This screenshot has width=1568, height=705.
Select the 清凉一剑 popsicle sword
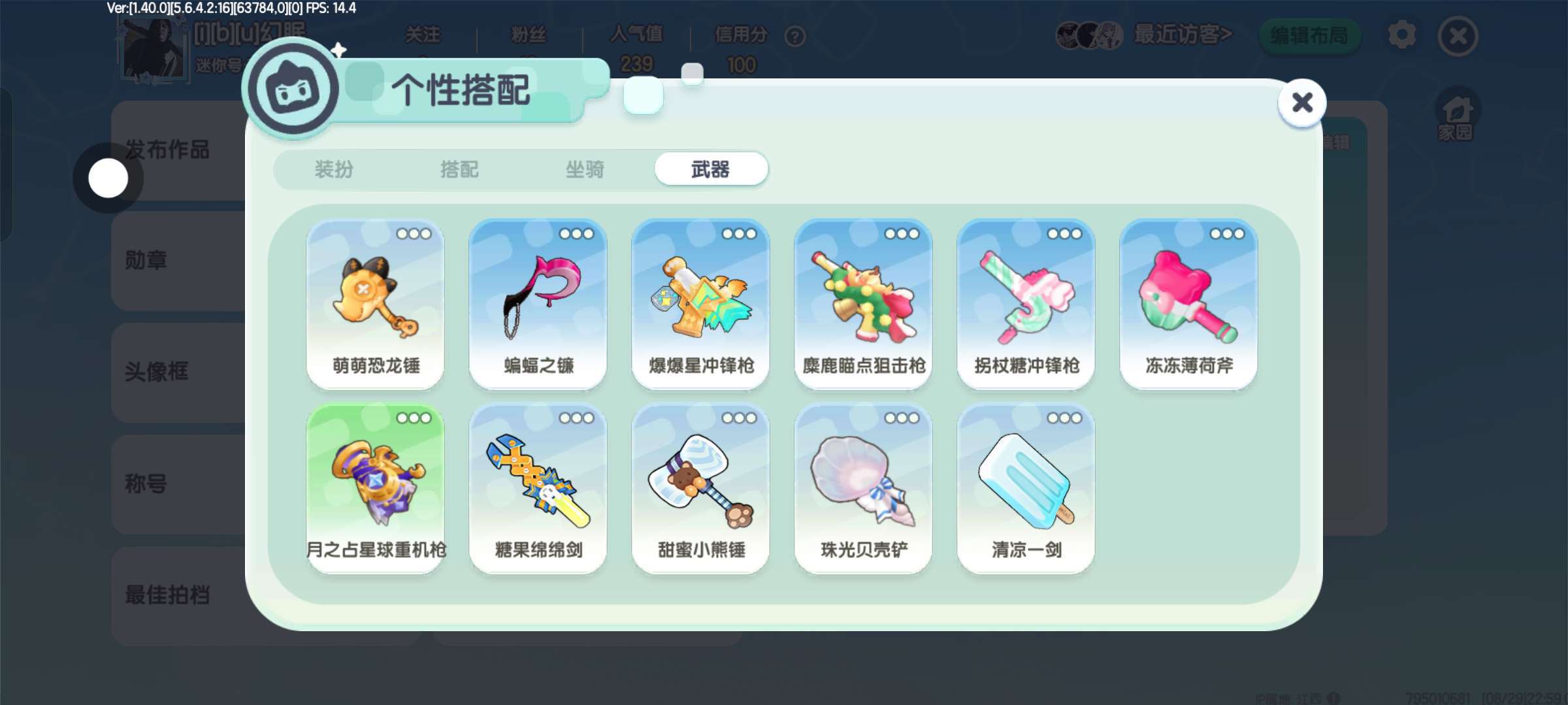1026,489
